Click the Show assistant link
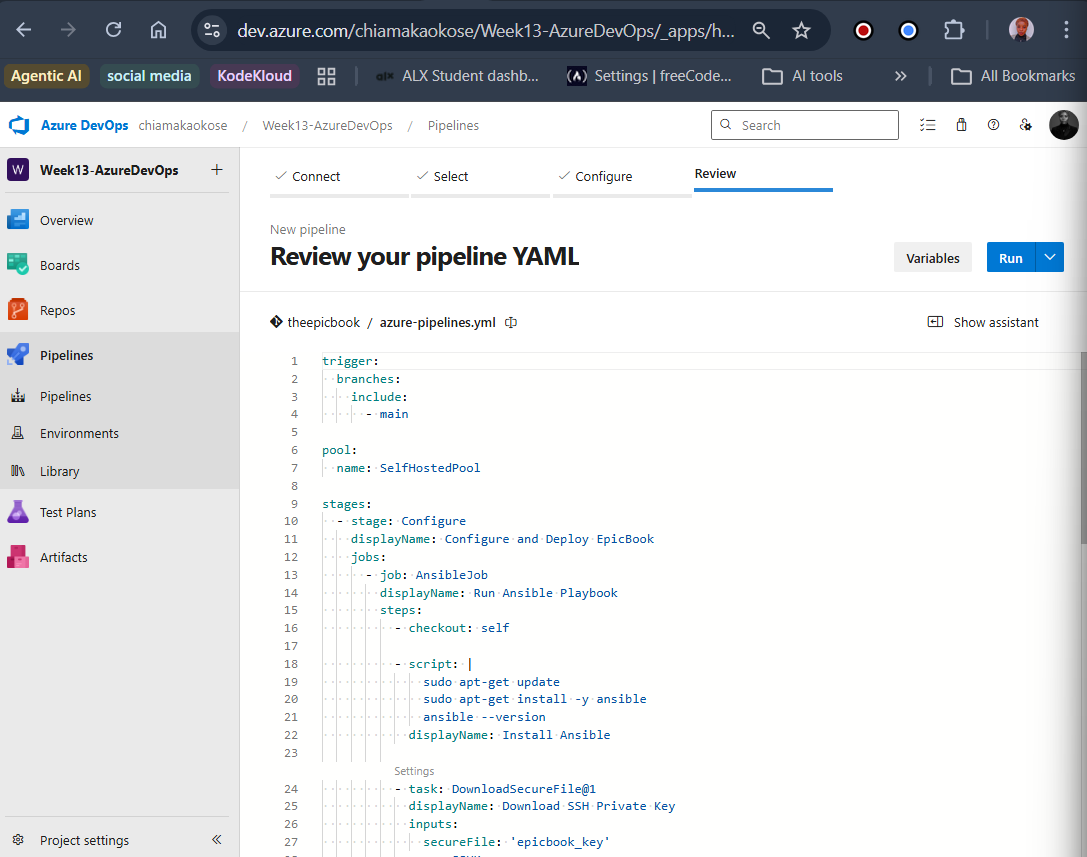The width and height of the screenshot is (1087, 857). point(983,322)
